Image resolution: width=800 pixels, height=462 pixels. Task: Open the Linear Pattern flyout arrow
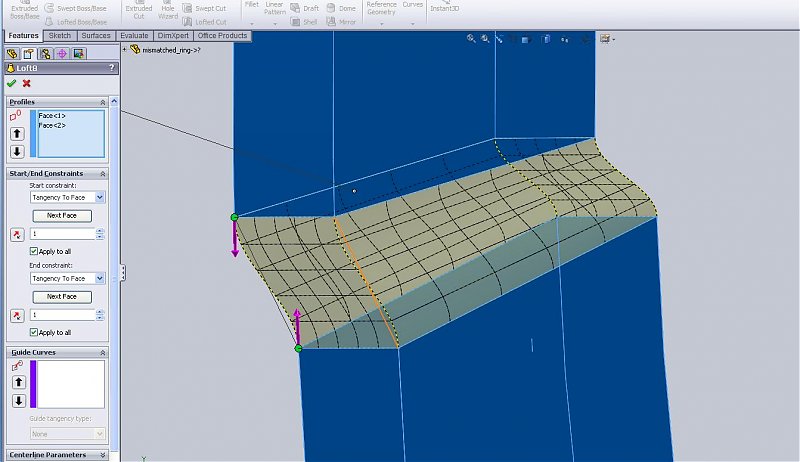point(274,24)
